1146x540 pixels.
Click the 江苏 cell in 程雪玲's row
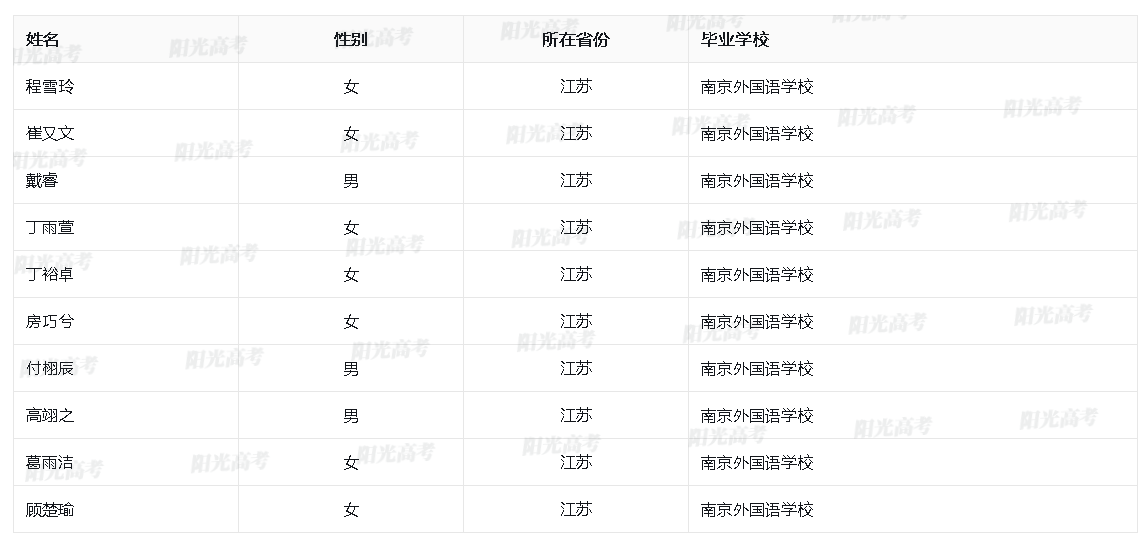coord(576,87)
